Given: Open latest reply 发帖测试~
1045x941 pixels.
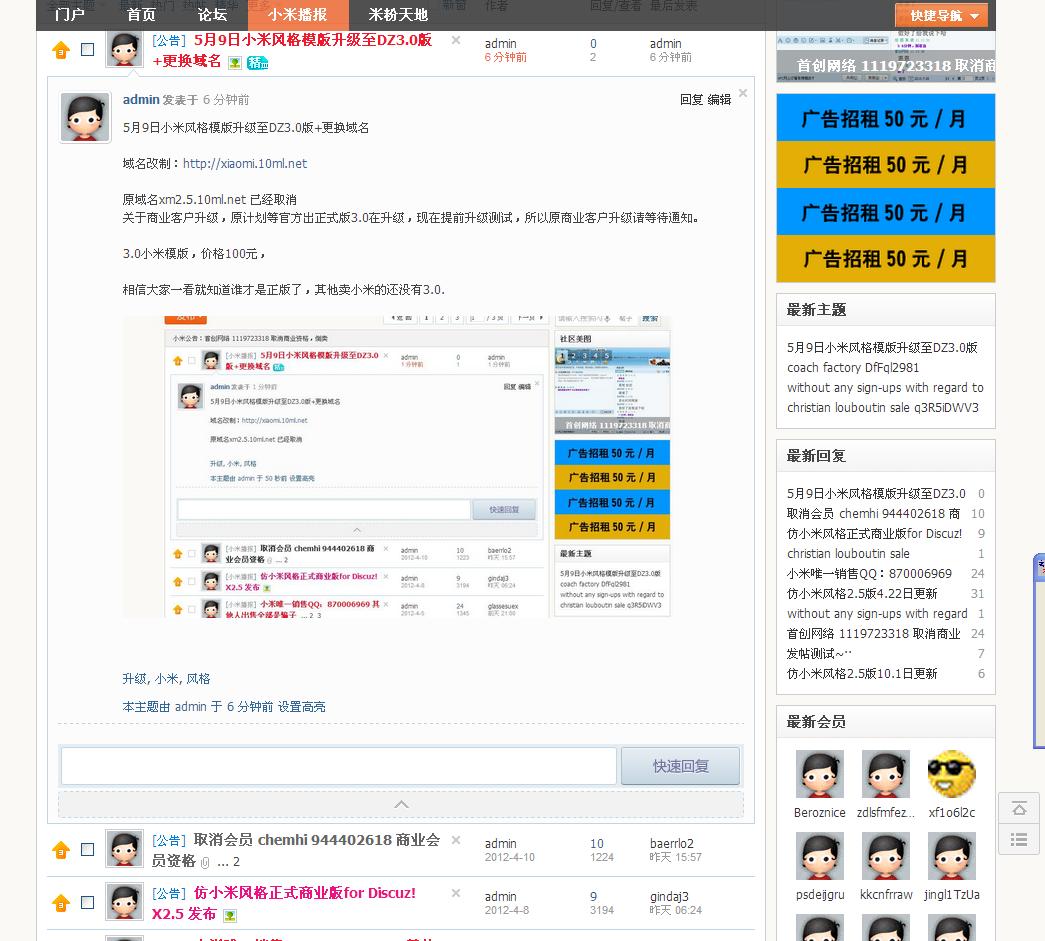Looking at the screenshot, I should pyautogui.click(x=819, y=653).
